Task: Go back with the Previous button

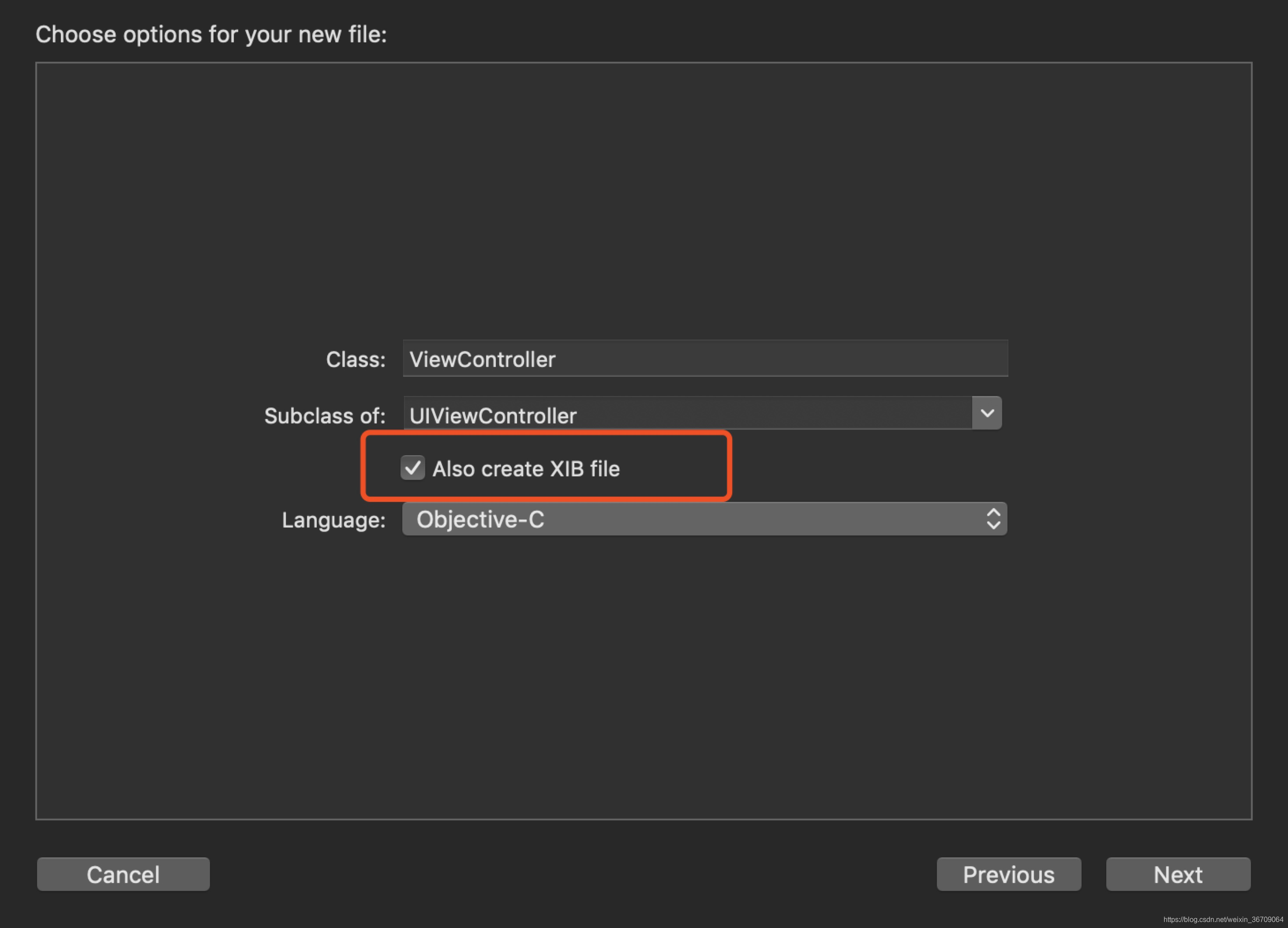Action: 1009,875
